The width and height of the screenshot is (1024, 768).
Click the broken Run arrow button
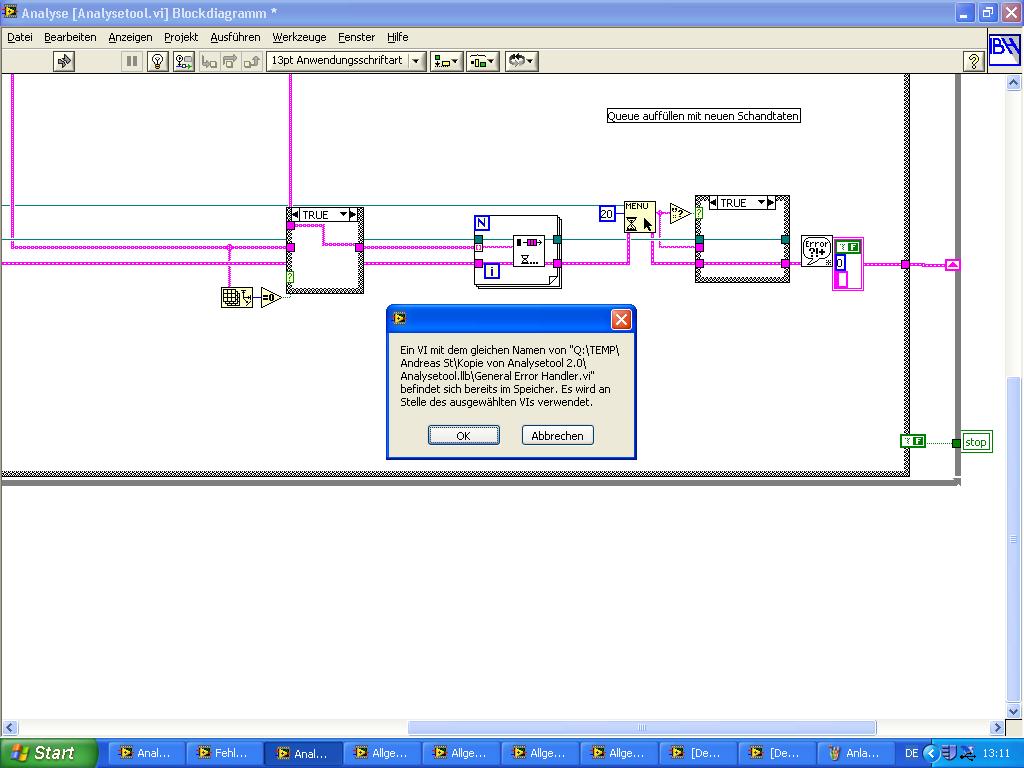(64, 61)
